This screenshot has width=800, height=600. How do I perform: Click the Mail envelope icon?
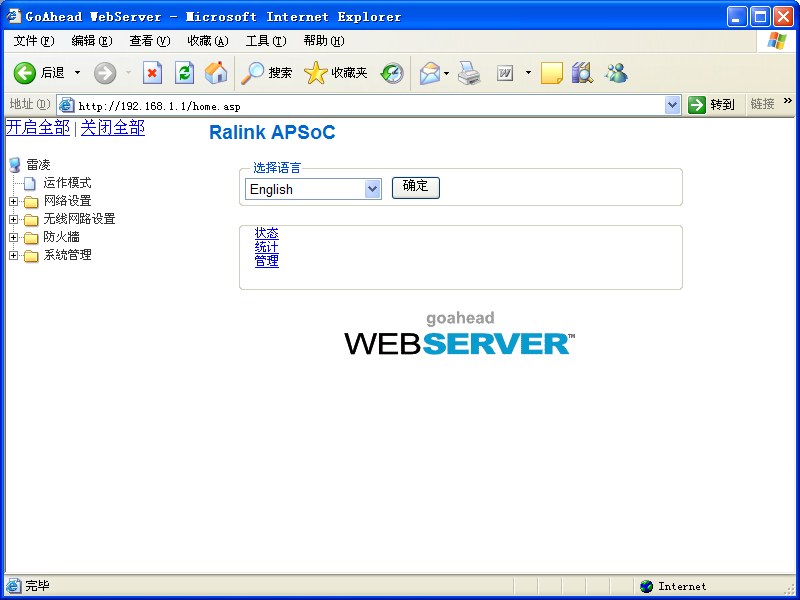[x=430, y=73]
